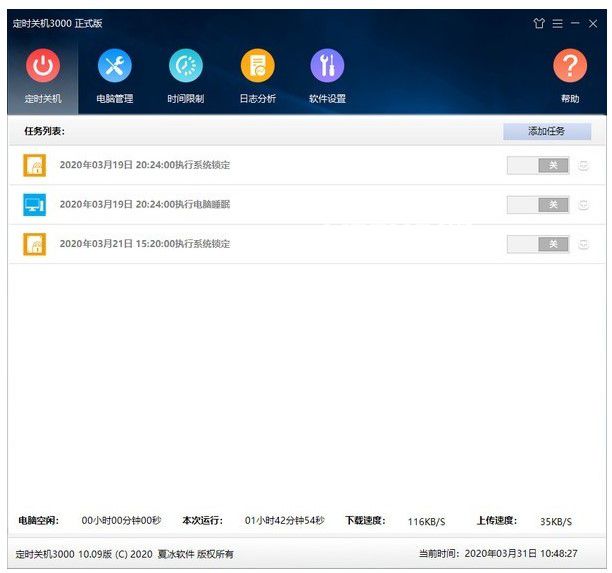Click the 添加任务 button
612x573 pixels.
(x=547, y=131)
